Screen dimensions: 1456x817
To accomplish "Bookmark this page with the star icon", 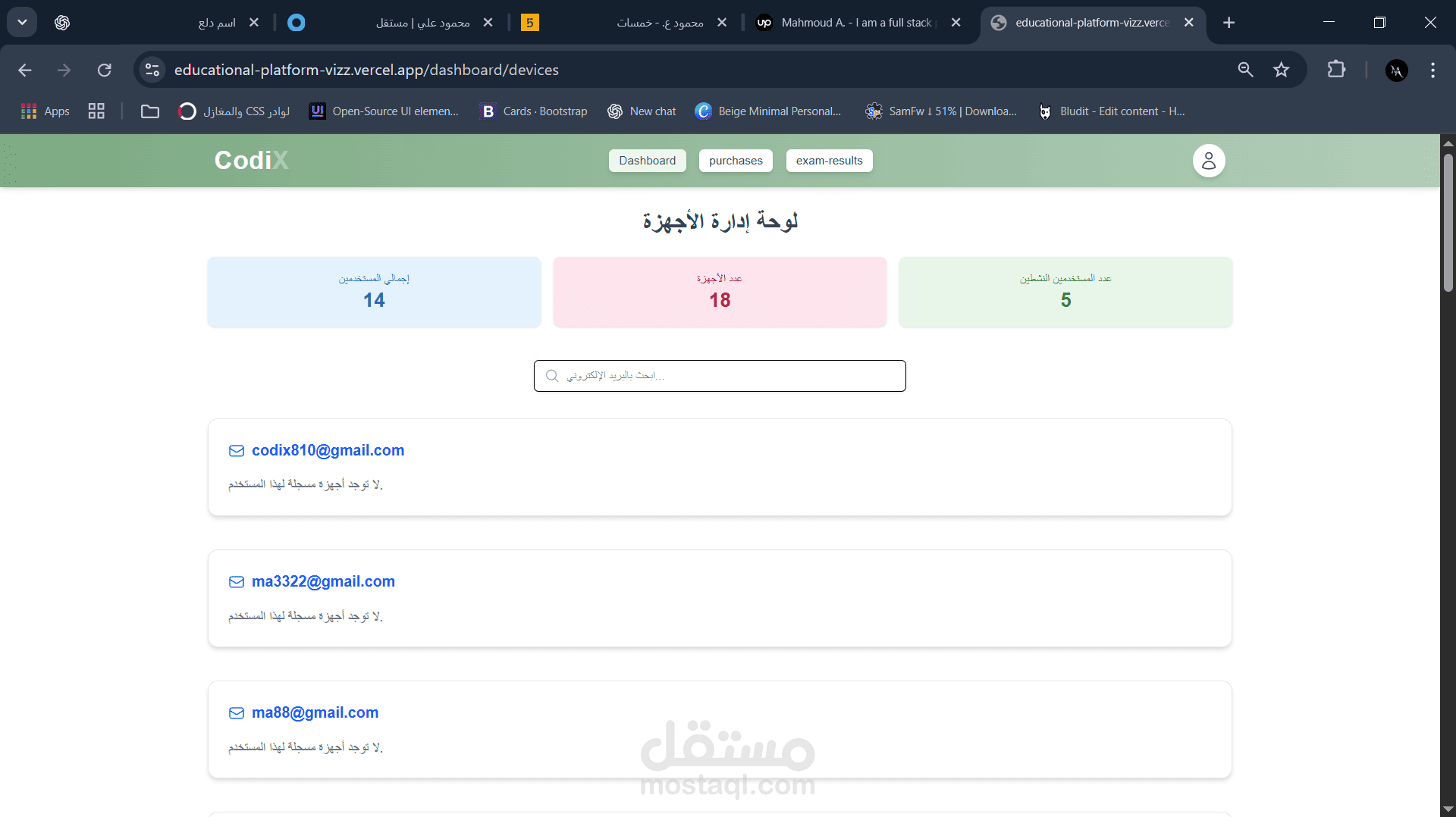I will coord(1282,70).
